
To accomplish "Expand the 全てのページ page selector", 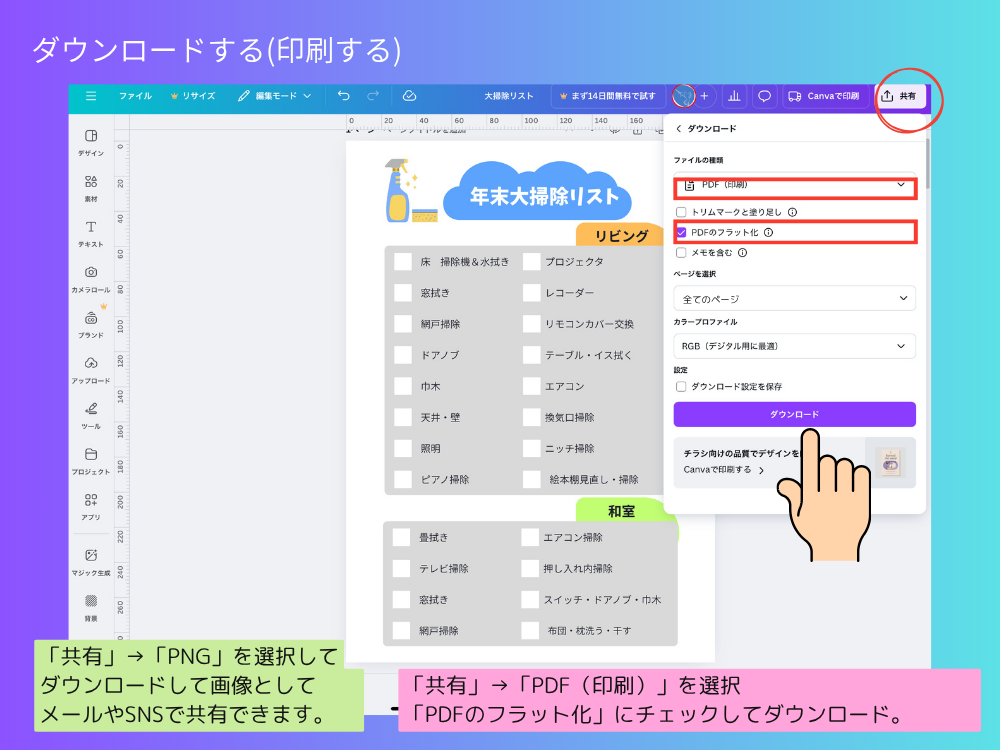I will pos(794,298).
